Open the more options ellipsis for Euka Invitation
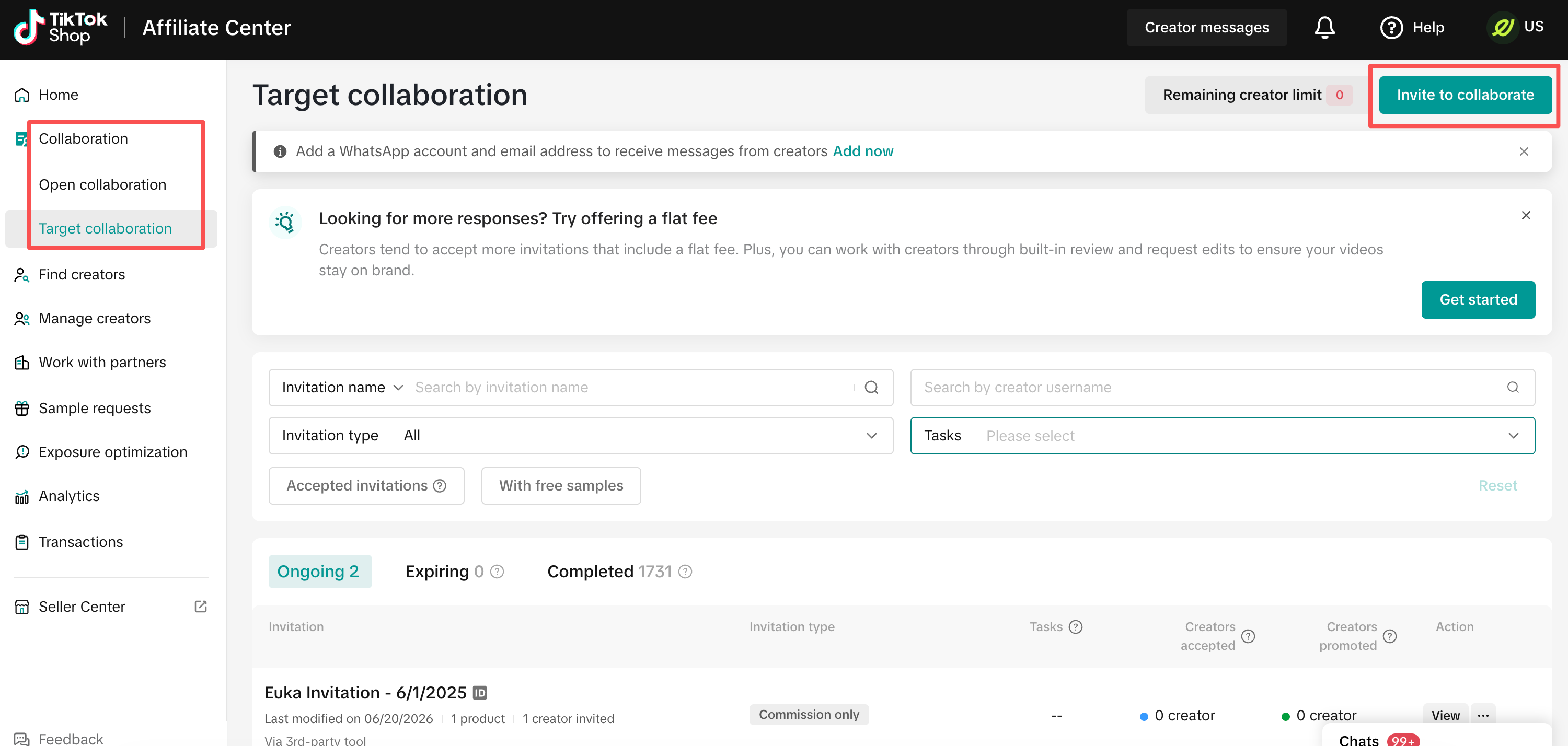The image size is (1568, 746). point(1483,715)
